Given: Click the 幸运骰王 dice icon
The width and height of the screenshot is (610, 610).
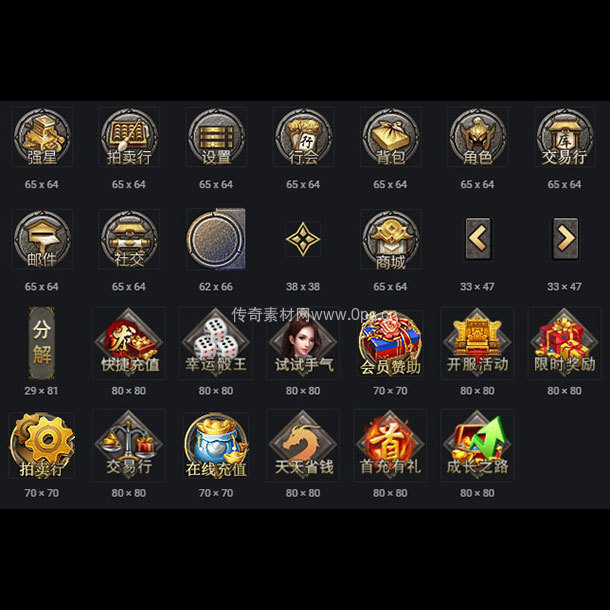Looking at the screenshot, I should tap(216, 343).
